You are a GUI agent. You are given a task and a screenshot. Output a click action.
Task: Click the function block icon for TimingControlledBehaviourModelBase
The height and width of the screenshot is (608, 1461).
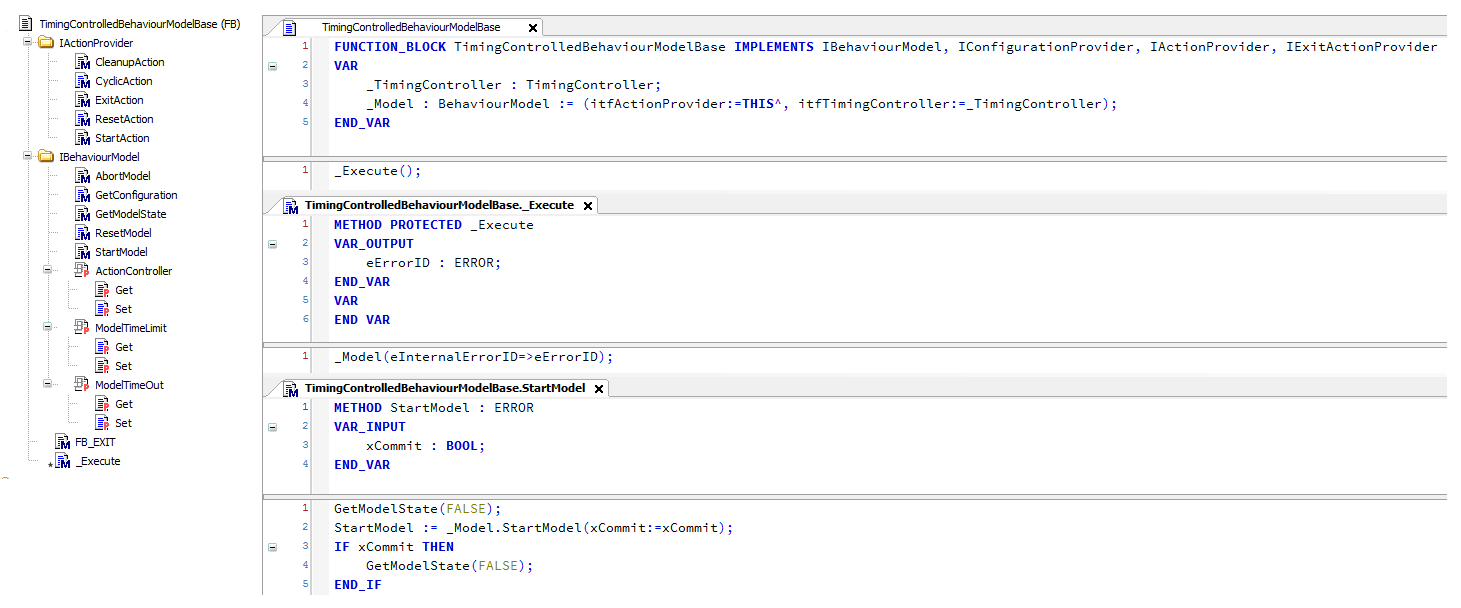[26, 24]
